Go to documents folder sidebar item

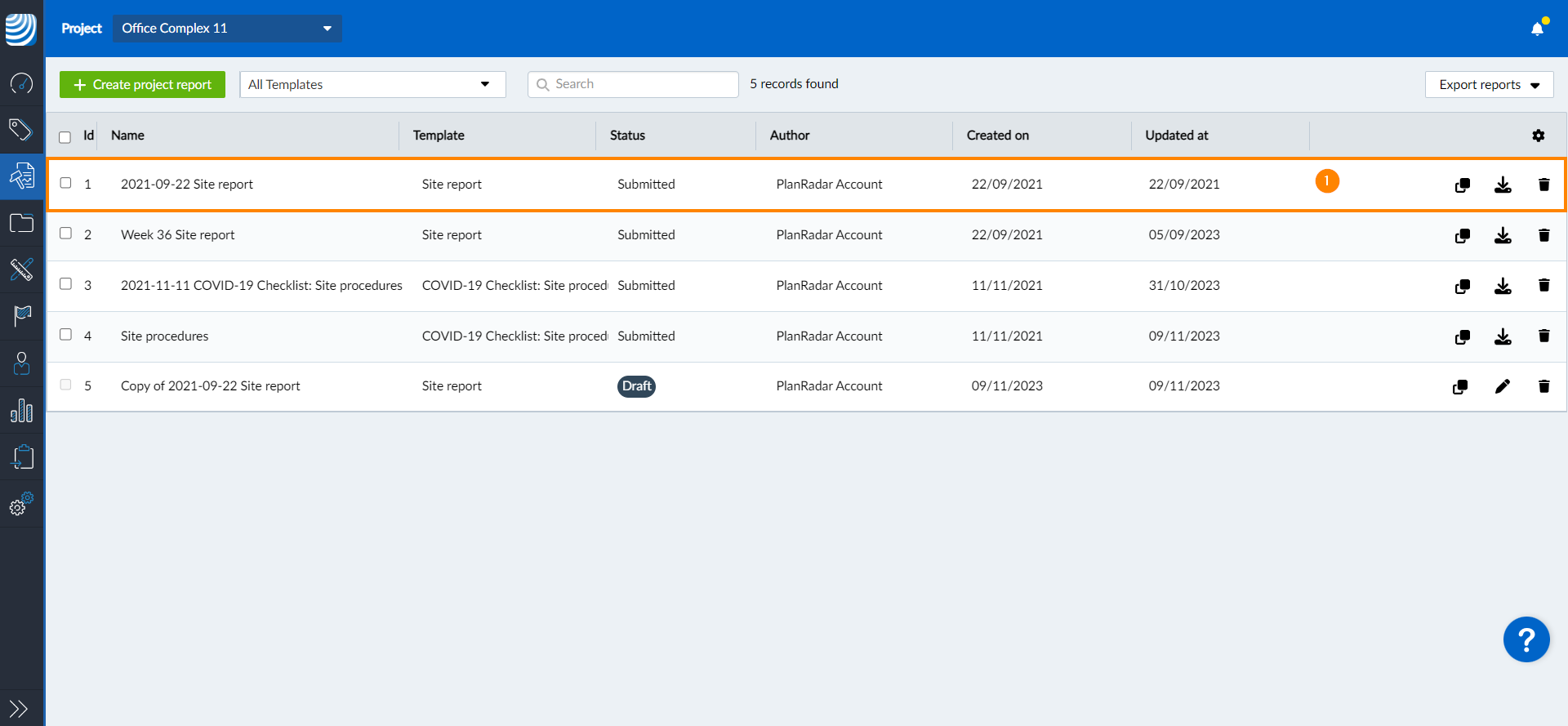click(22, 223)
